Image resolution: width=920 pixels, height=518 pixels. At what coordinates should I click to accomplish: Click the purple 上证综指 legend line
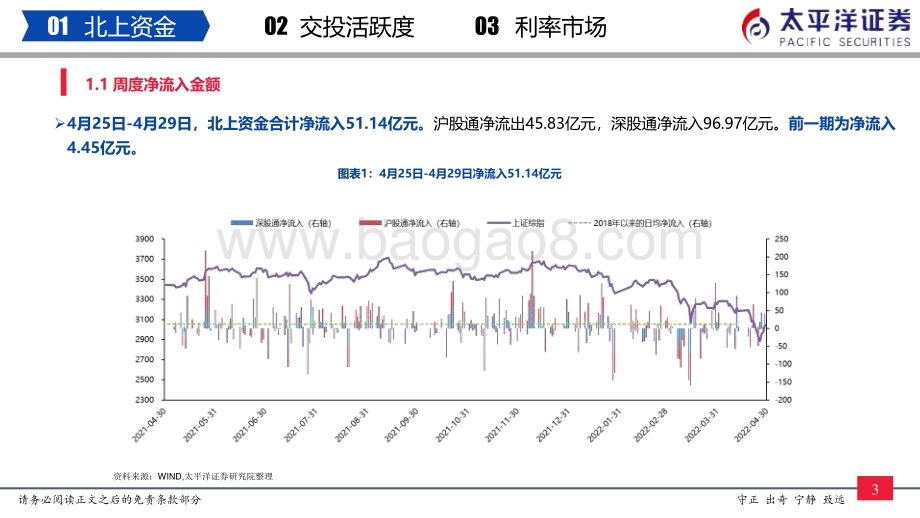pos(499,223)
